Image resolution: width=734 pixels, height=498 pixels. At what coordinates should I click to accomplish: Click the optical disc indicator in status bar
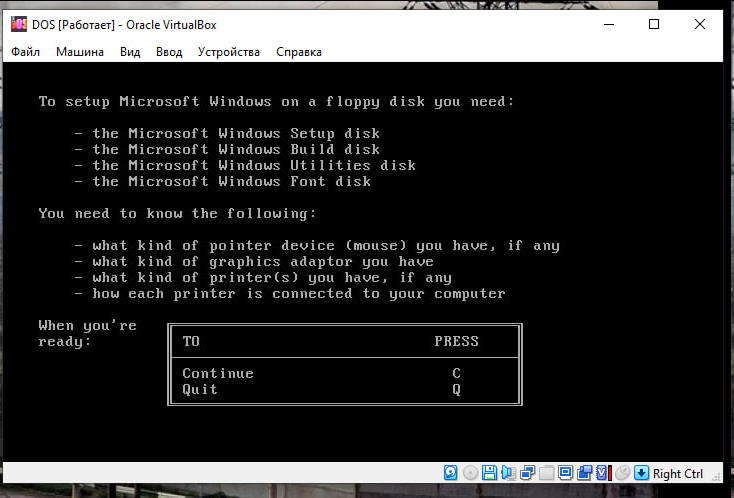coord(470,473)
